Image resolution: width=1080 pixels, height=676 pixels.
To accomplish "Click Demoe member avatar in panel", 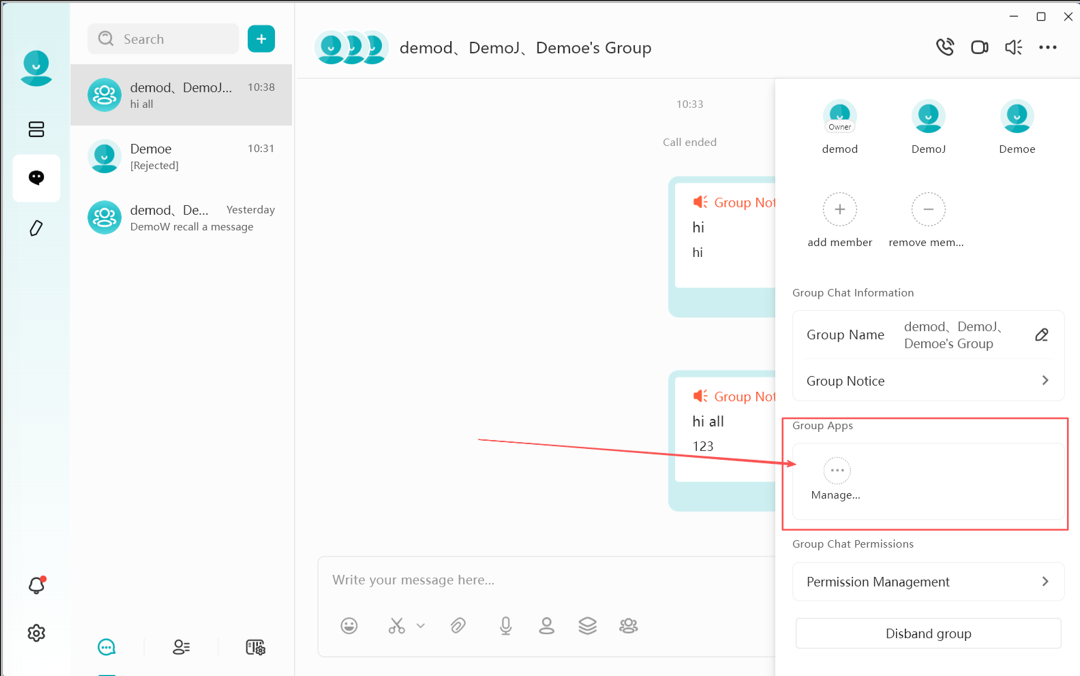I will (x=1017, y=116).
